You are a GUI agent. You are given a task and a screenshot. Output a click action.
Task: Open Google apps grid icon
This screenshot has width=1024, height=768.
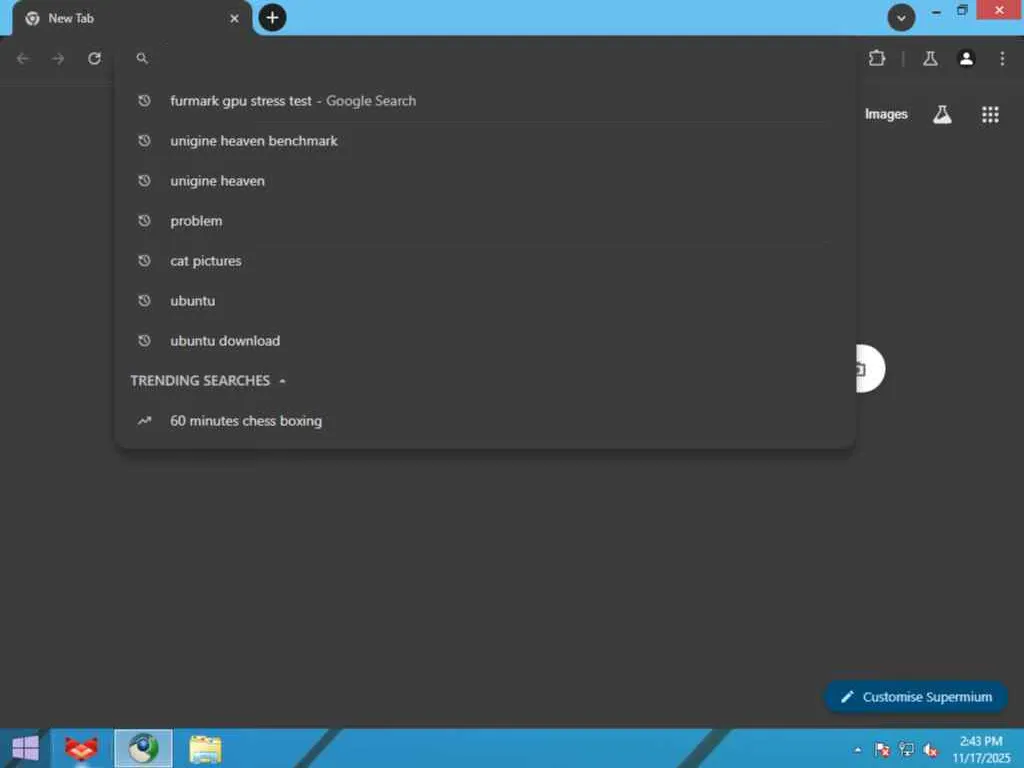[990, 114]
